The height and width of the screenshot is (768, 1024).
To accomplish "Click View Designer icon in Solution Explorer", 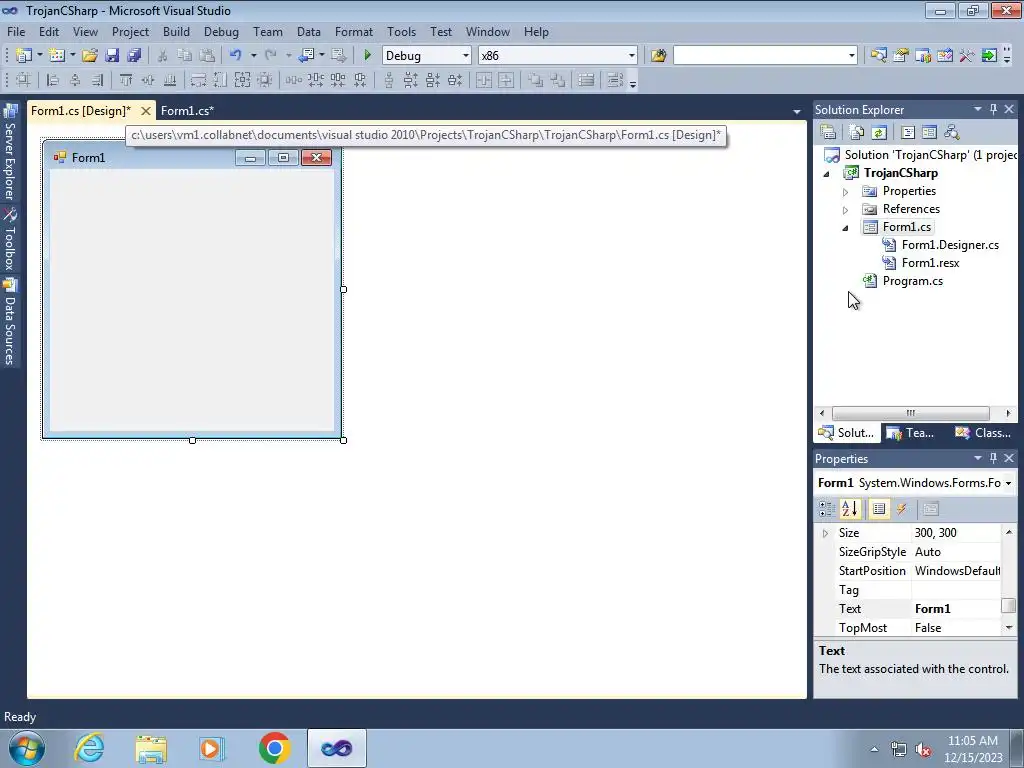I will 929,132.
